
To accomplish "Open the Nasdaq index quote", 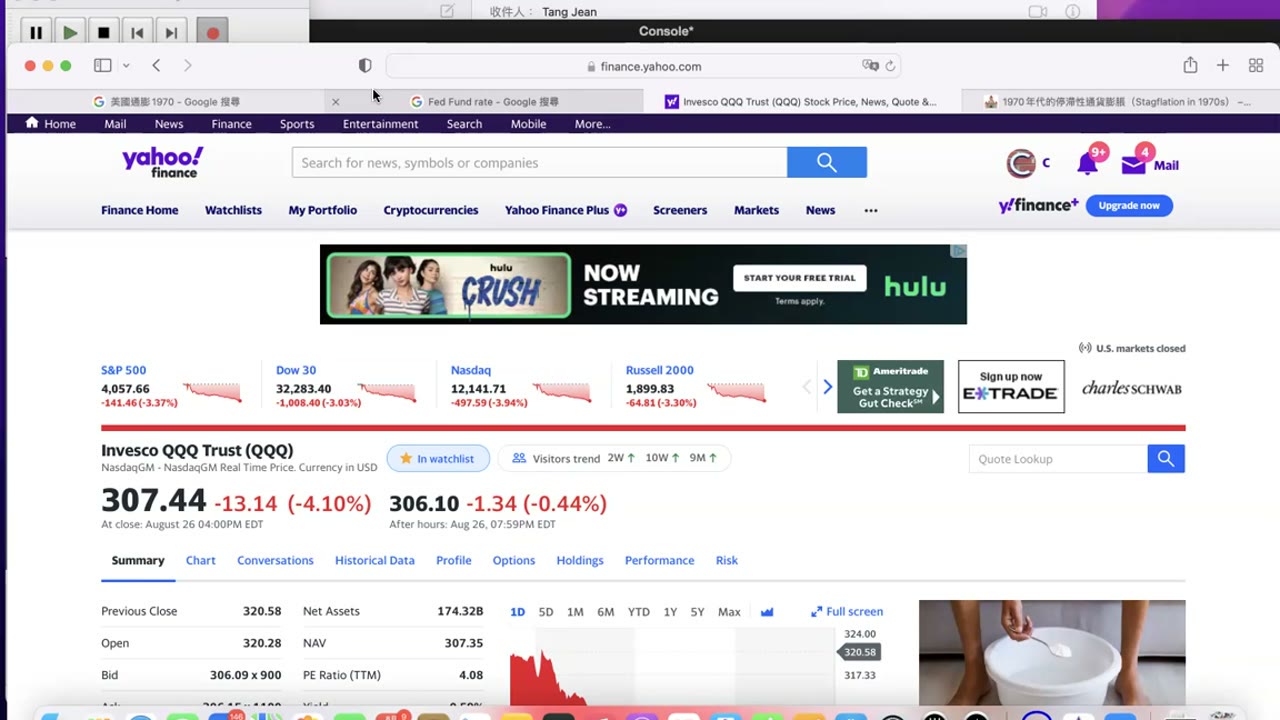I will (x=471, y=370).
